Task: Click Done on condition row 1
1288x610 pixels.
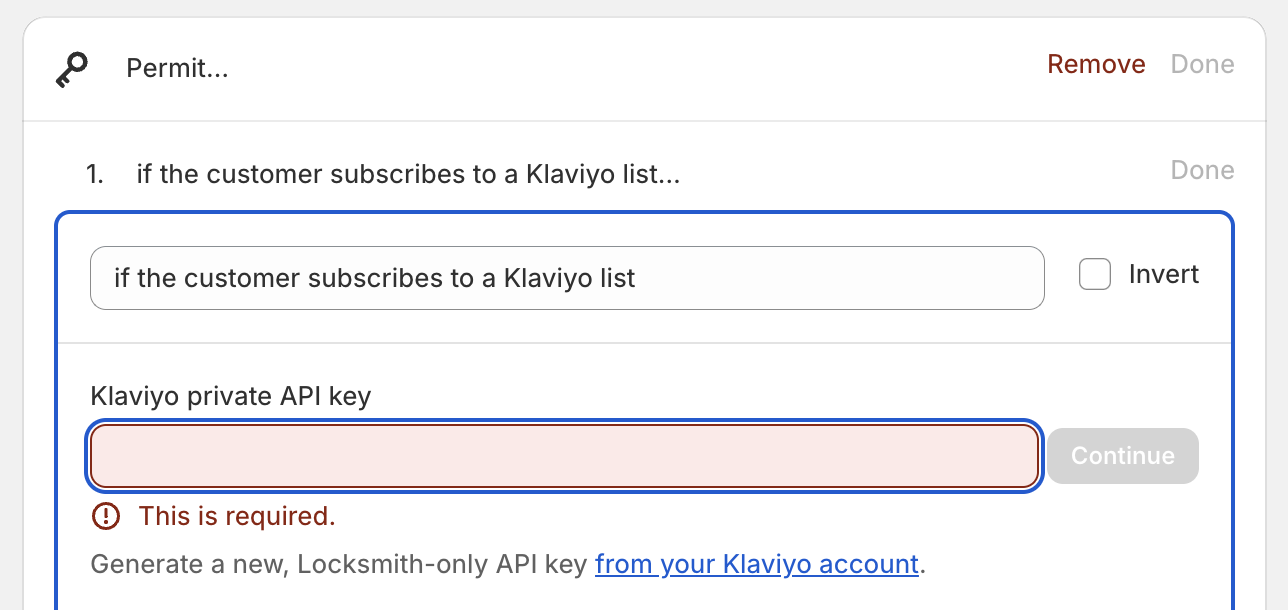Action: (1203, 170)
